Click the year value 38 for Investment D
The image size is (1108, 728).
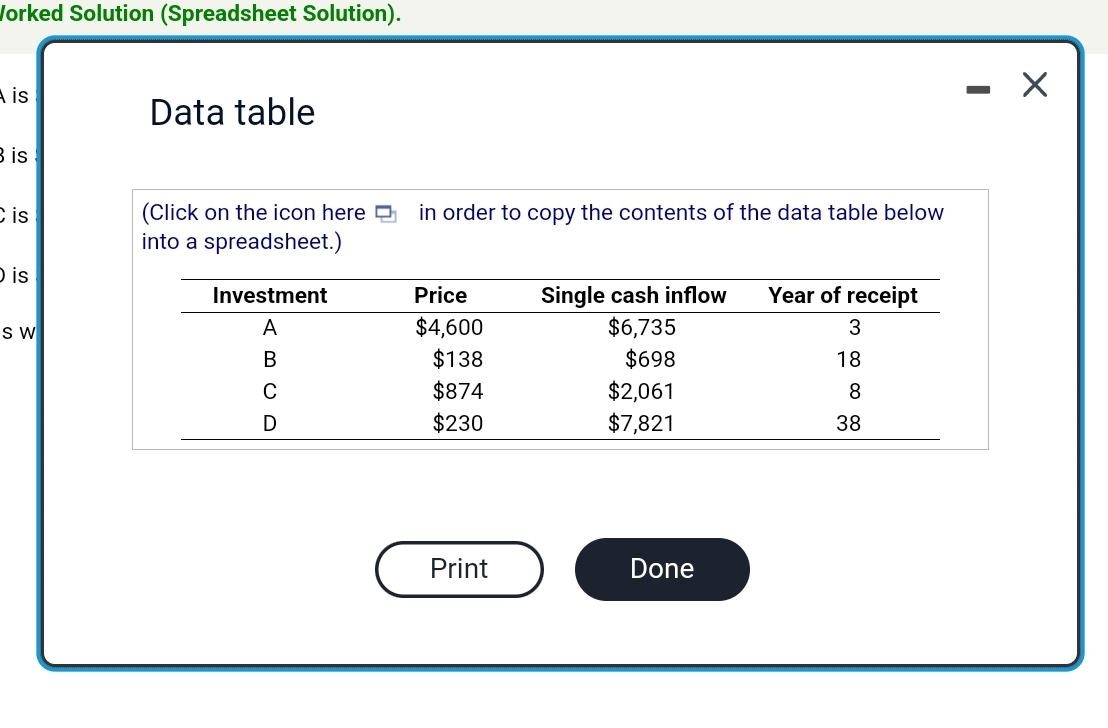[848, 423]
